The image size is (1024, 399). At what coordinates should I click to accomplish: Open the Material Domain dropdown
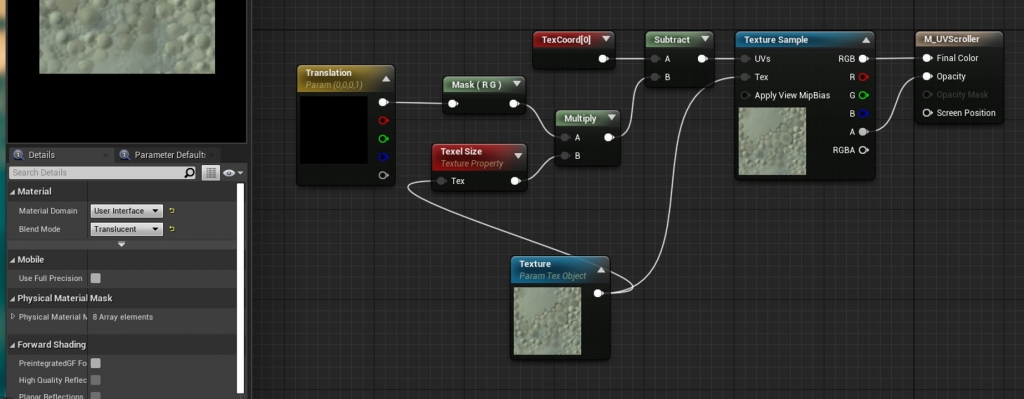[127, 211]
